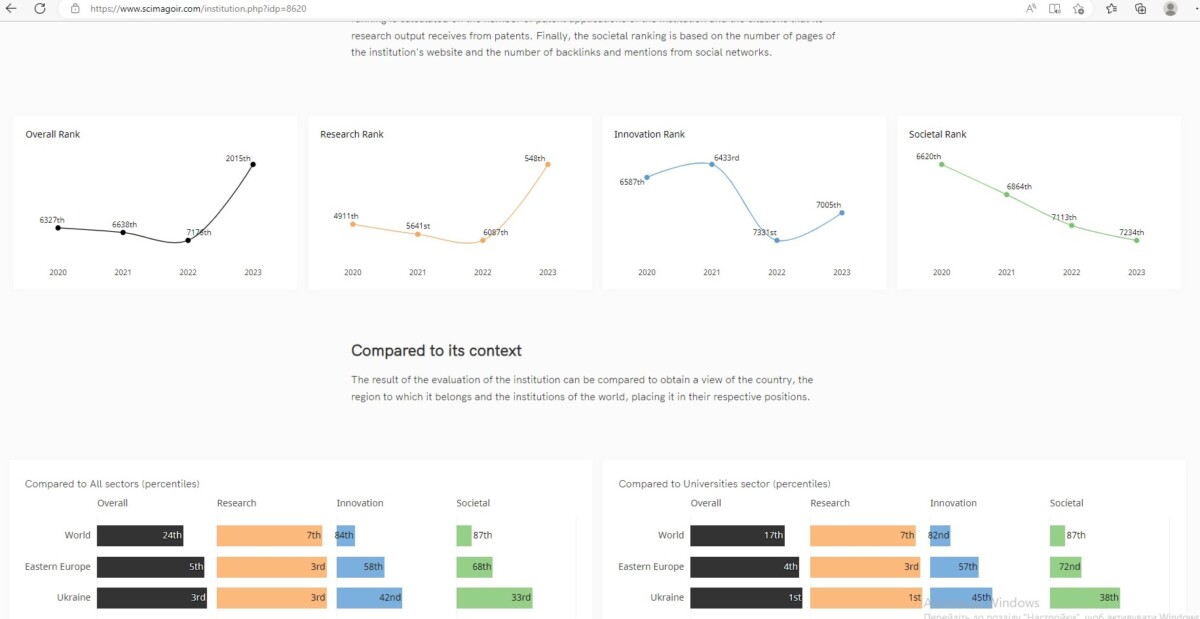Click the Read aloud icon

(x=1031, y=8)
